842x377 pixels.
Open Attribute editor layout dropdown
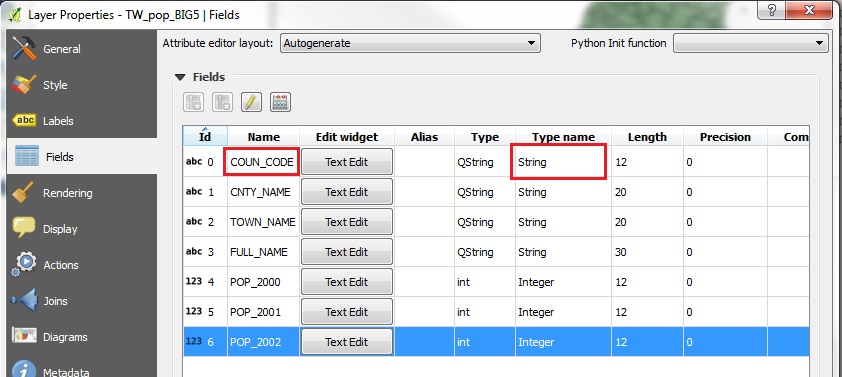tap(410, 43)
